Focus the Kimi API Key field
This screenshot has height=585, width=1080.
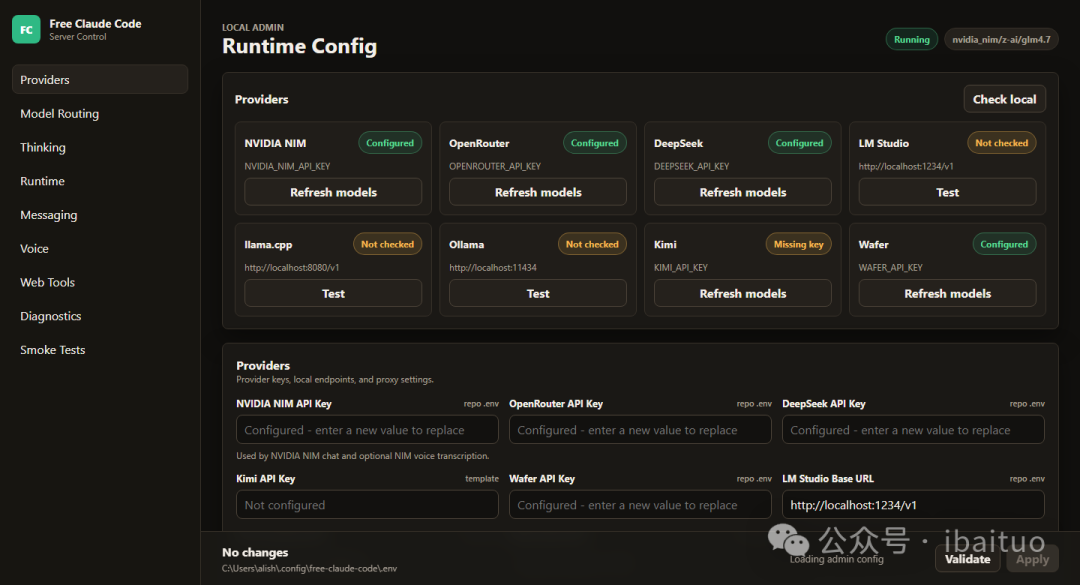pos(367,504)
